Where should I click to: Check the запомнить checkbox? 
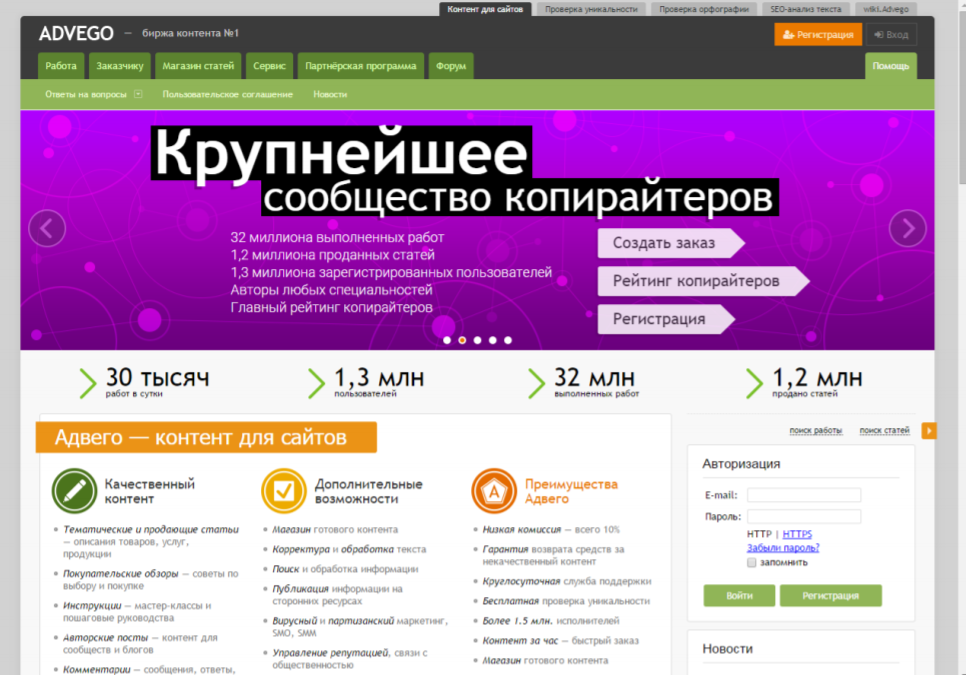point(752,562)
